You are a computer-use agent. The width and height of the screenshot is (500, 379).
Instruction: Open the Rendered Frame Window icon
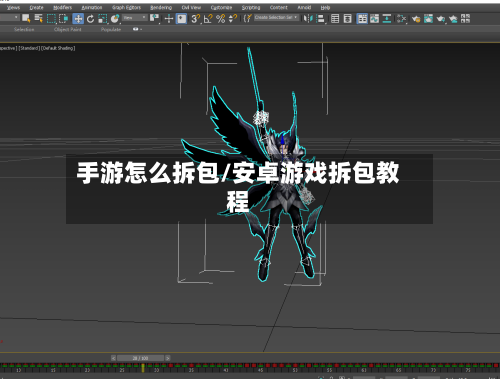coord(441,19)
